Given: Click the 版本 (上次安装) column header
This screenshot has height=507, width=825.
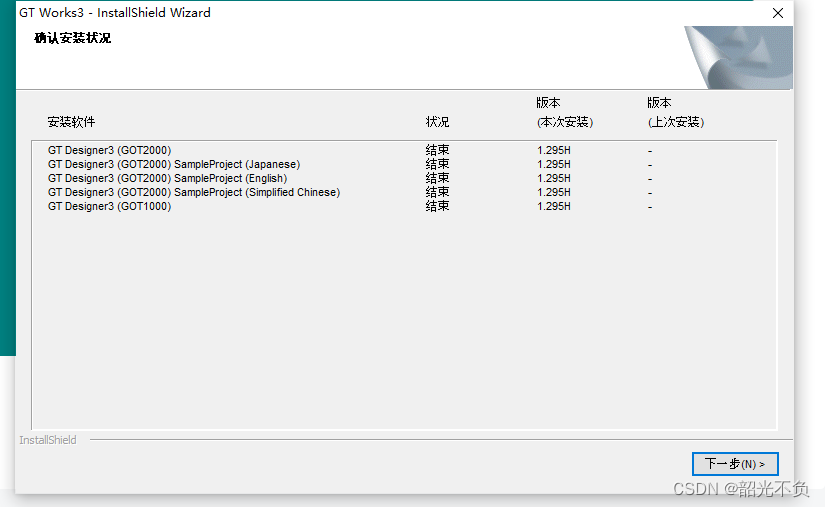Looking at the screenshot, I should coord(676,112).
